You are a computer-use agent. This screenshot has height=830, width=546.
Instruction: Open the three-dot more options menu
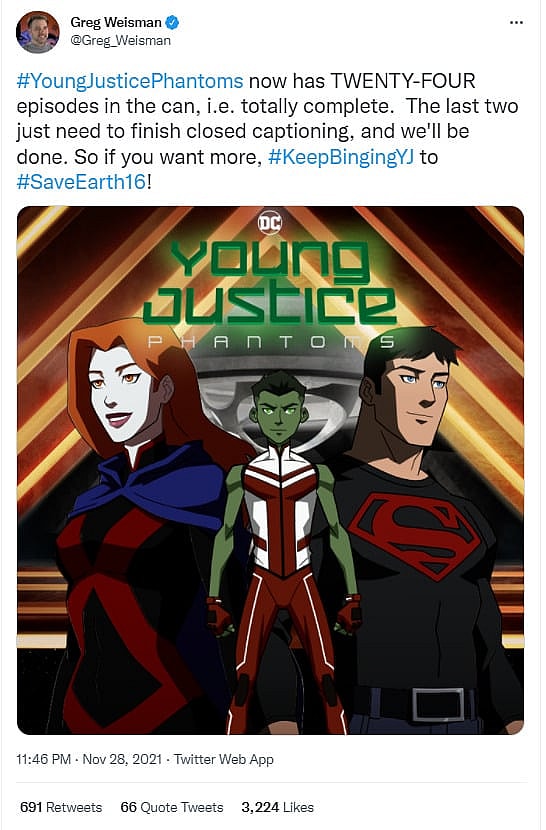pos(516,23)
